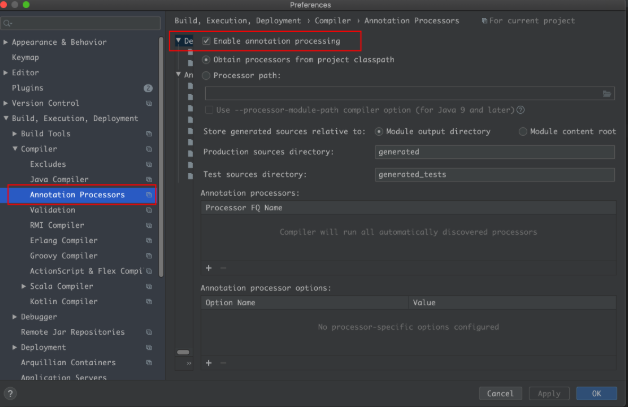Add a new annotation processor with plus
The width and height of the screenshot is (628, 408).
pyautogui.click(x=208, y=268)
